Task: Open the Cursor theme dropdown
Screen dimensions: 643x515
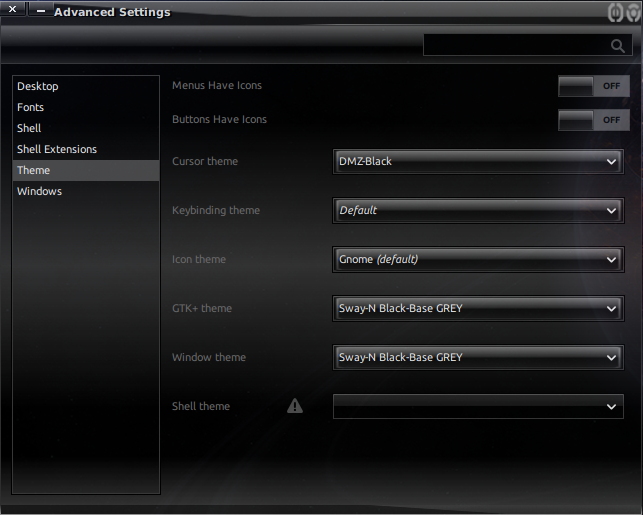Action: 478,162
